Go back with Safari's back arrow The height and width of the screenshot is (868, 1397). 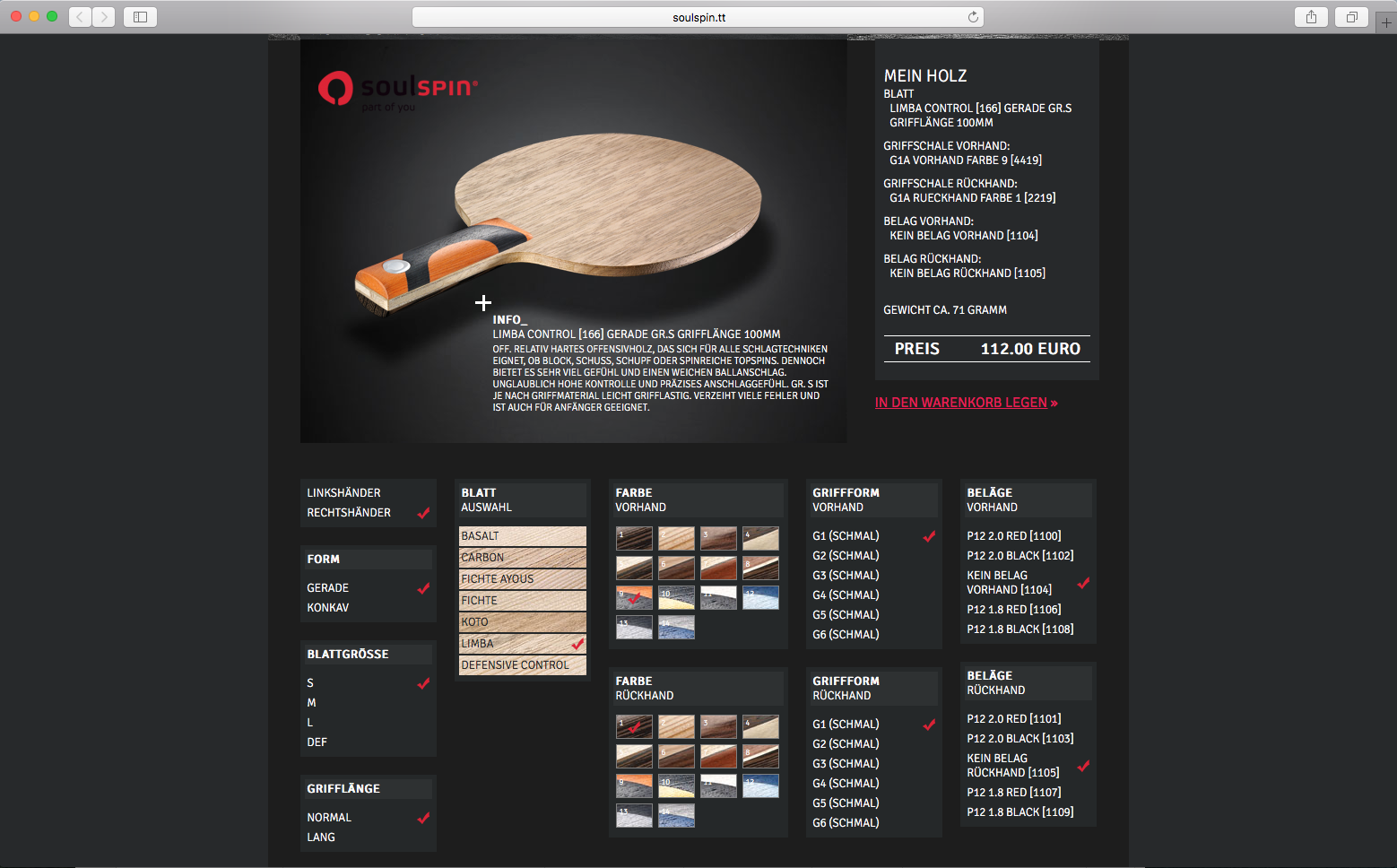tap(81, 17)
